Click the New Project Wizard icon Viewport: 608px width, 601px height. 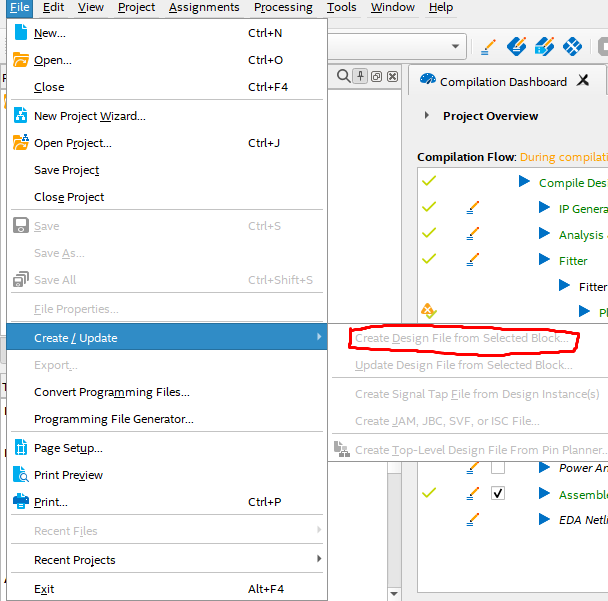pos(21,116)
